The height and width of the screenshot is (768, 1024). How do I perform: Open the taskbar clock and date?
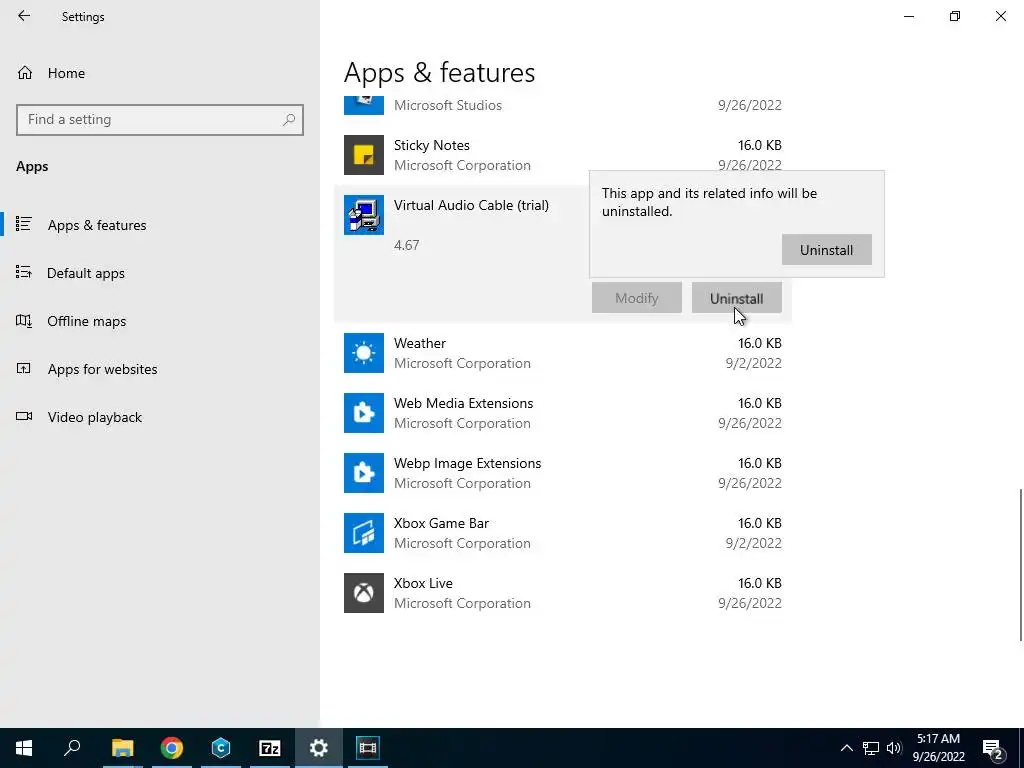coord(938,748)
